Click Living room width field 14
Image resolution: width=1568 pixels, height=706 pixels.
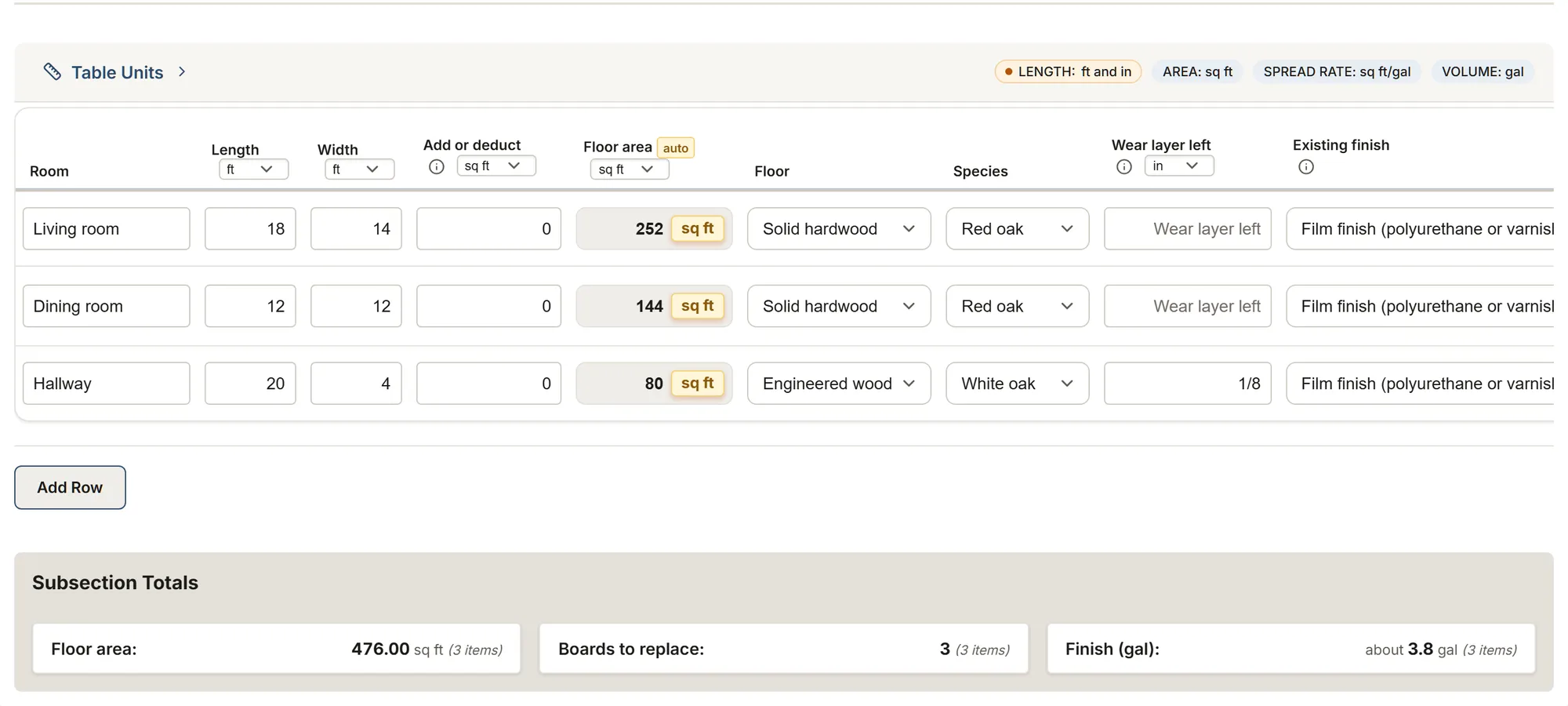[x=356, y=228]
